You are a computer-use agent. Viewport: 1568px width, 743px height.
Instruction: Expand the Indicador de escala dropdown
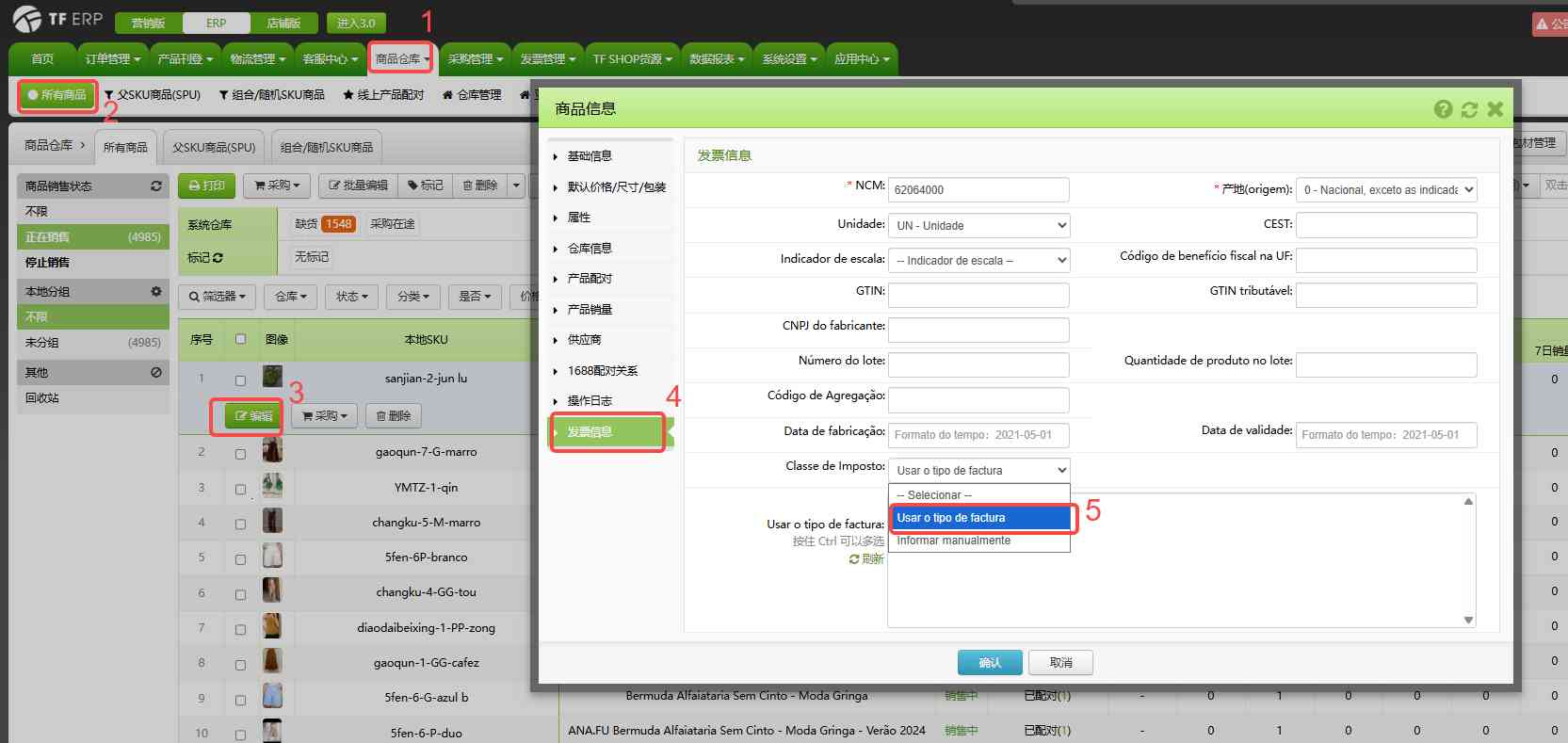[x=978, y=261]
